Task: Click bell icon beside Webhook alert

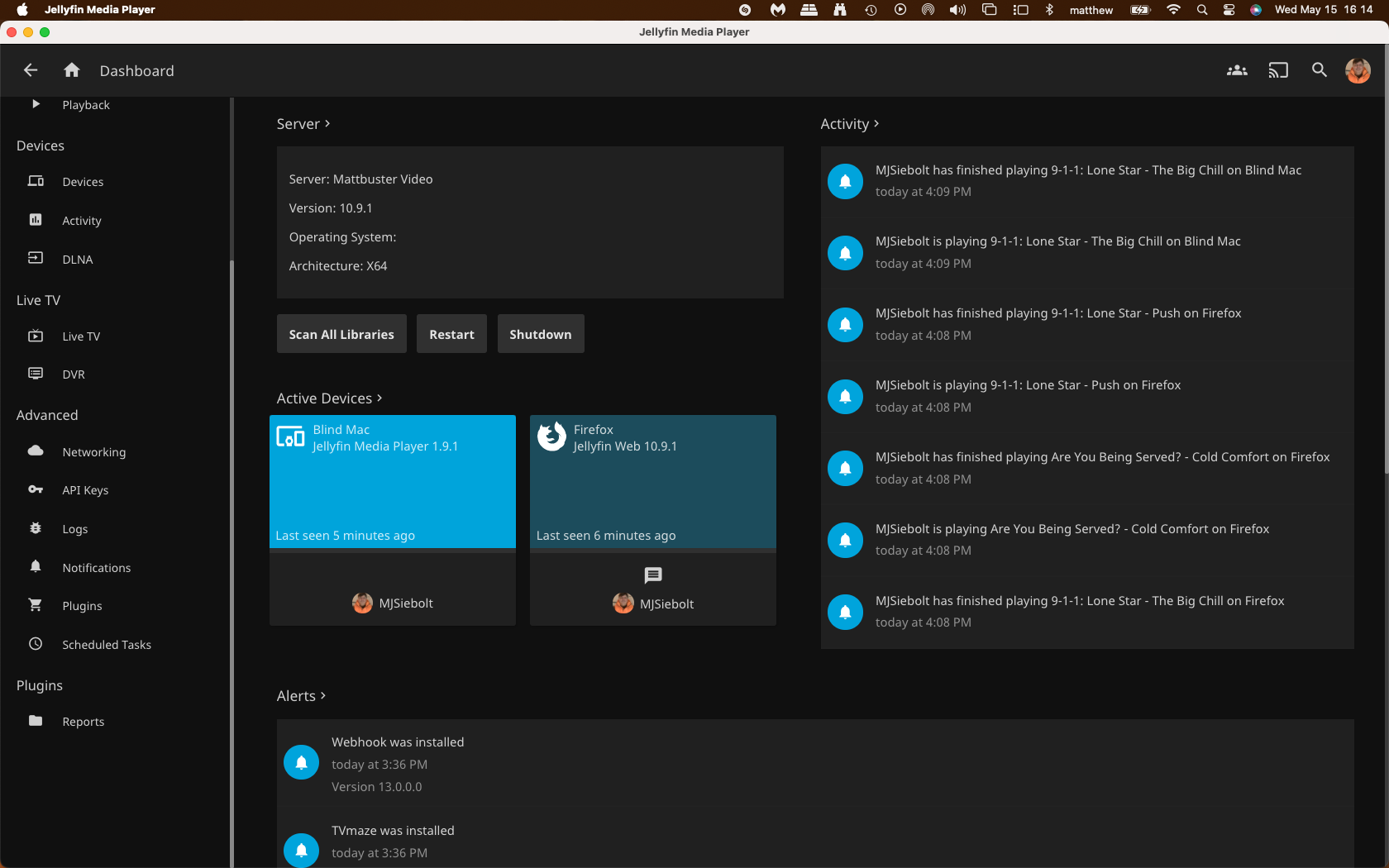Action: coord(302,762)
